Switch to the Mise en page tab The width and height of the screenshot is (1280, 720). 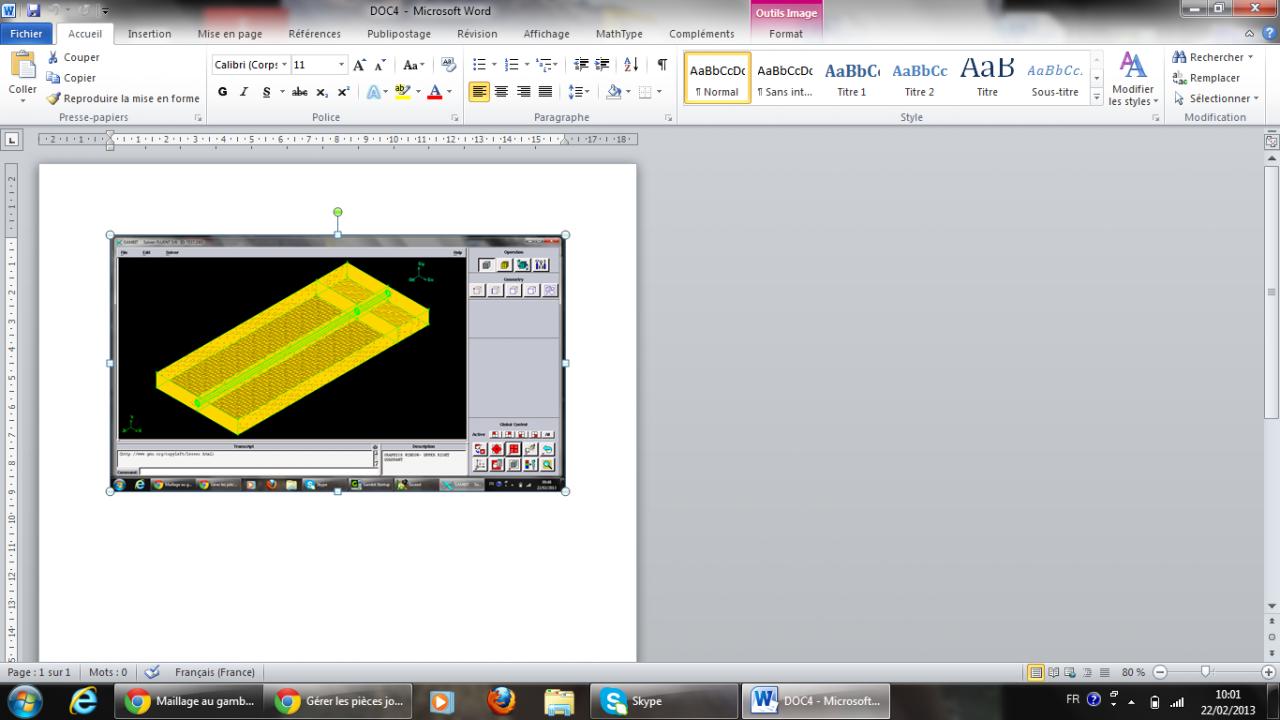click(x=229, y=34)
